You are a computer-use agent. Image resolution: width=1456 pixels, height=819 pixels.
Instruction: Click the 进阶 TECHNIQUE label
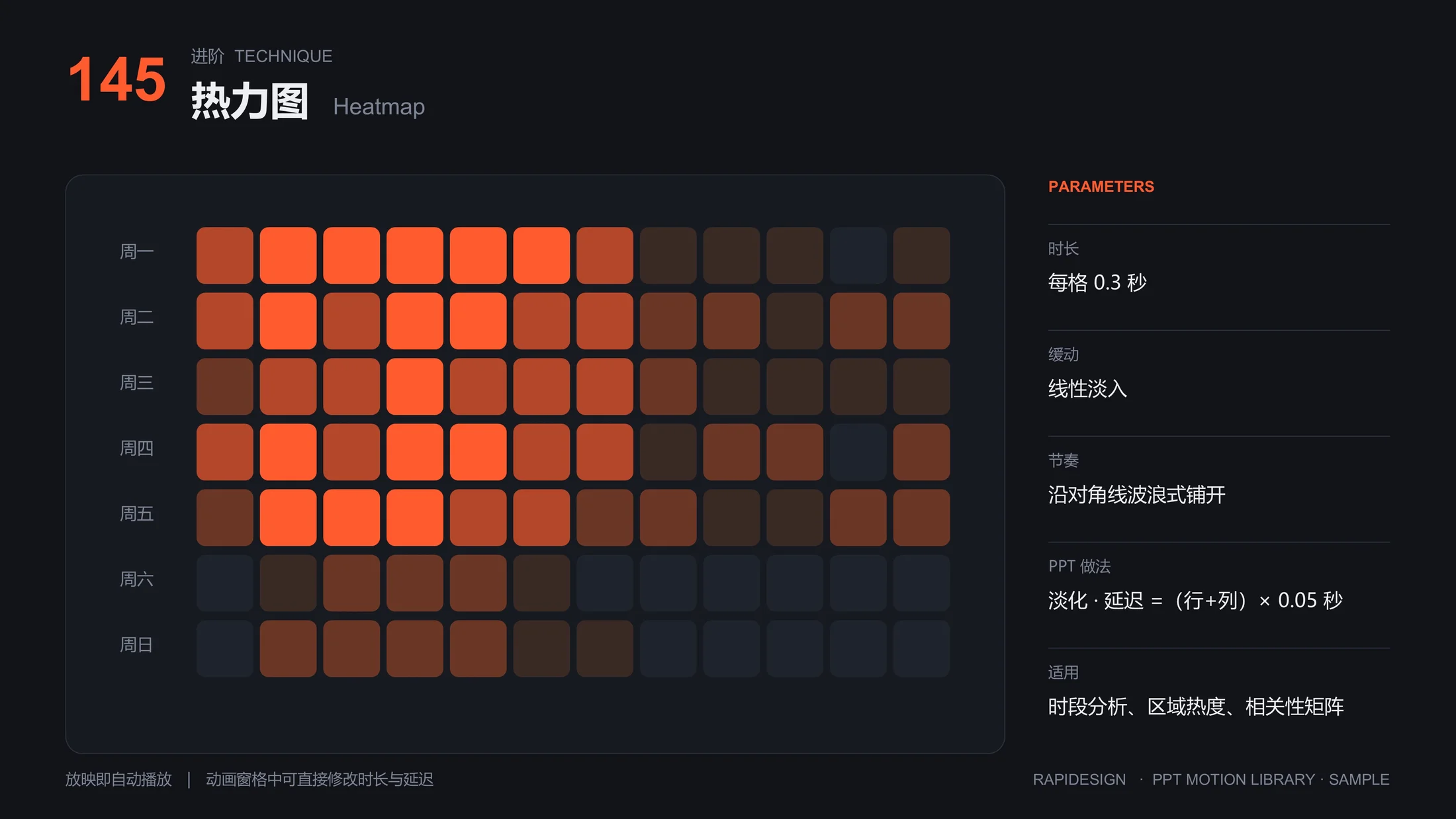(x=261, y=56)
